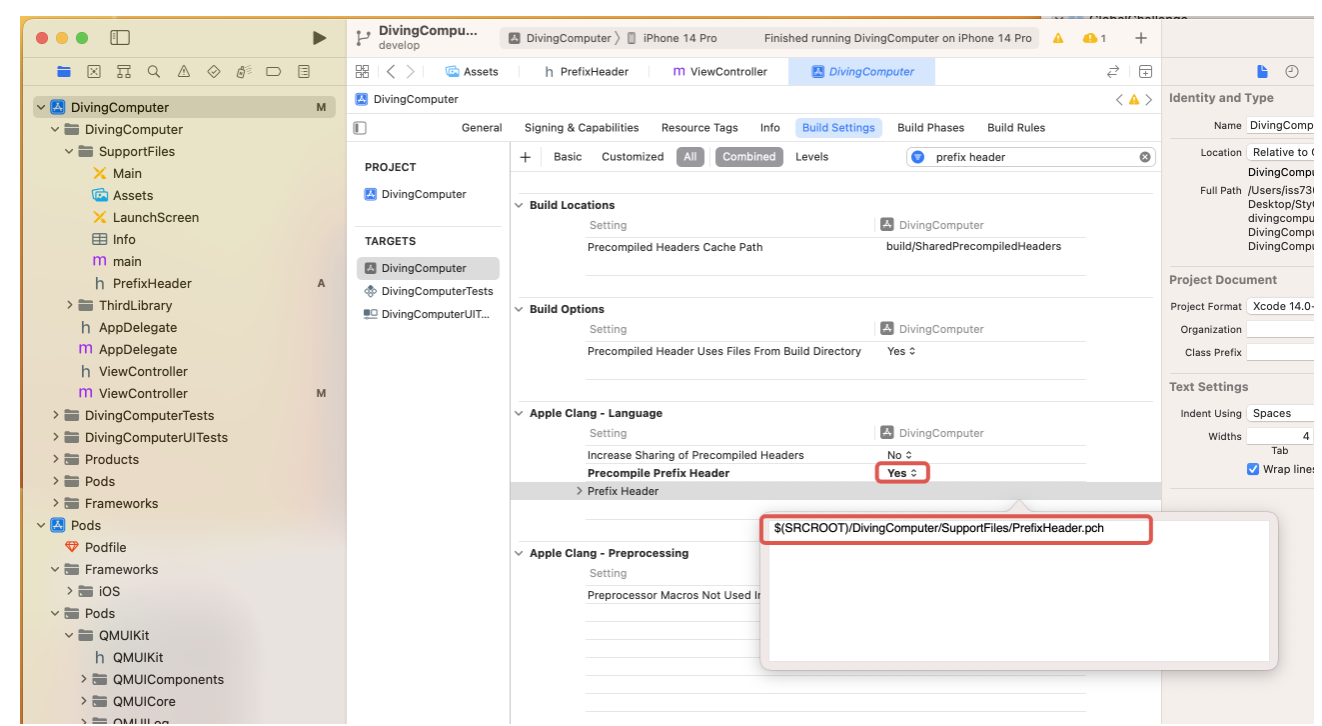Collapse the Build Options section
The height and width of the screenshot is (726, 1322).
(x=519, y=309)
